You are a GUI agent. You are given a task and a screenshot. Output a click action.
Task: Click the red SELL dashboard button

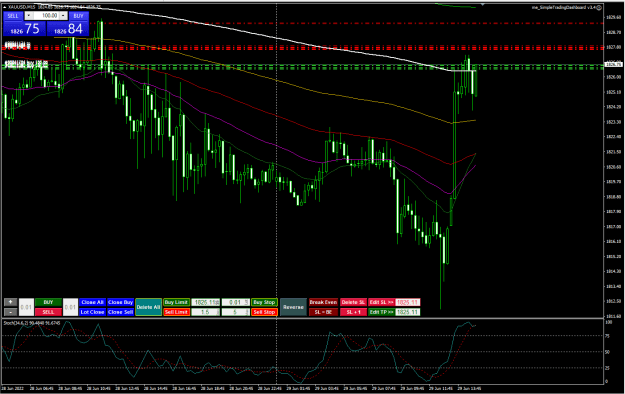[x=48, y=312]
